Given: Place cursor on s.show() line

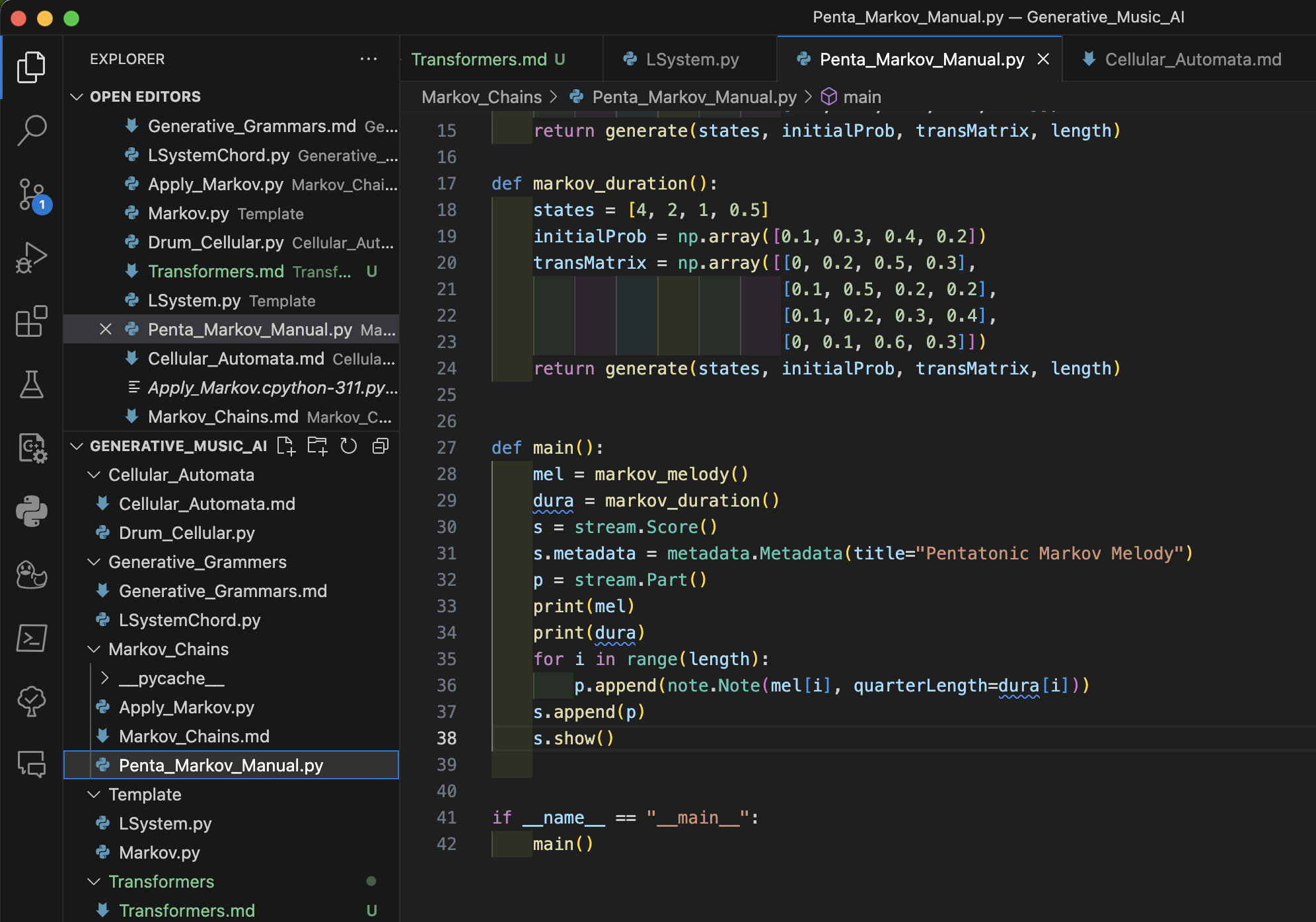Looking at the screenshot, I should click(573, 738).
